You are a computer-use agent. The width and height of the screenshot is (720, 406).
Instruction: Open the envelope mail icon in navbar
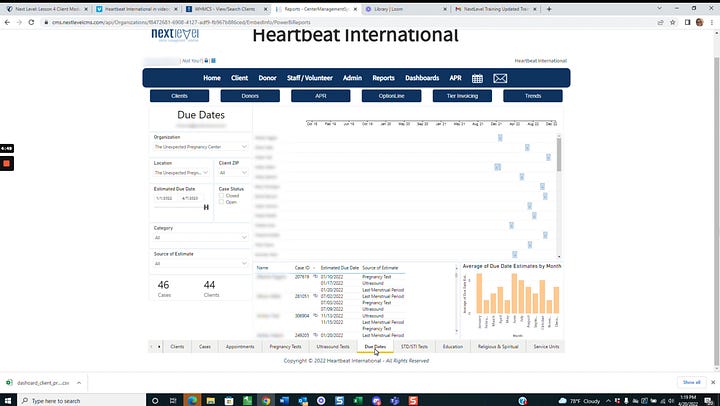(500, 78)
